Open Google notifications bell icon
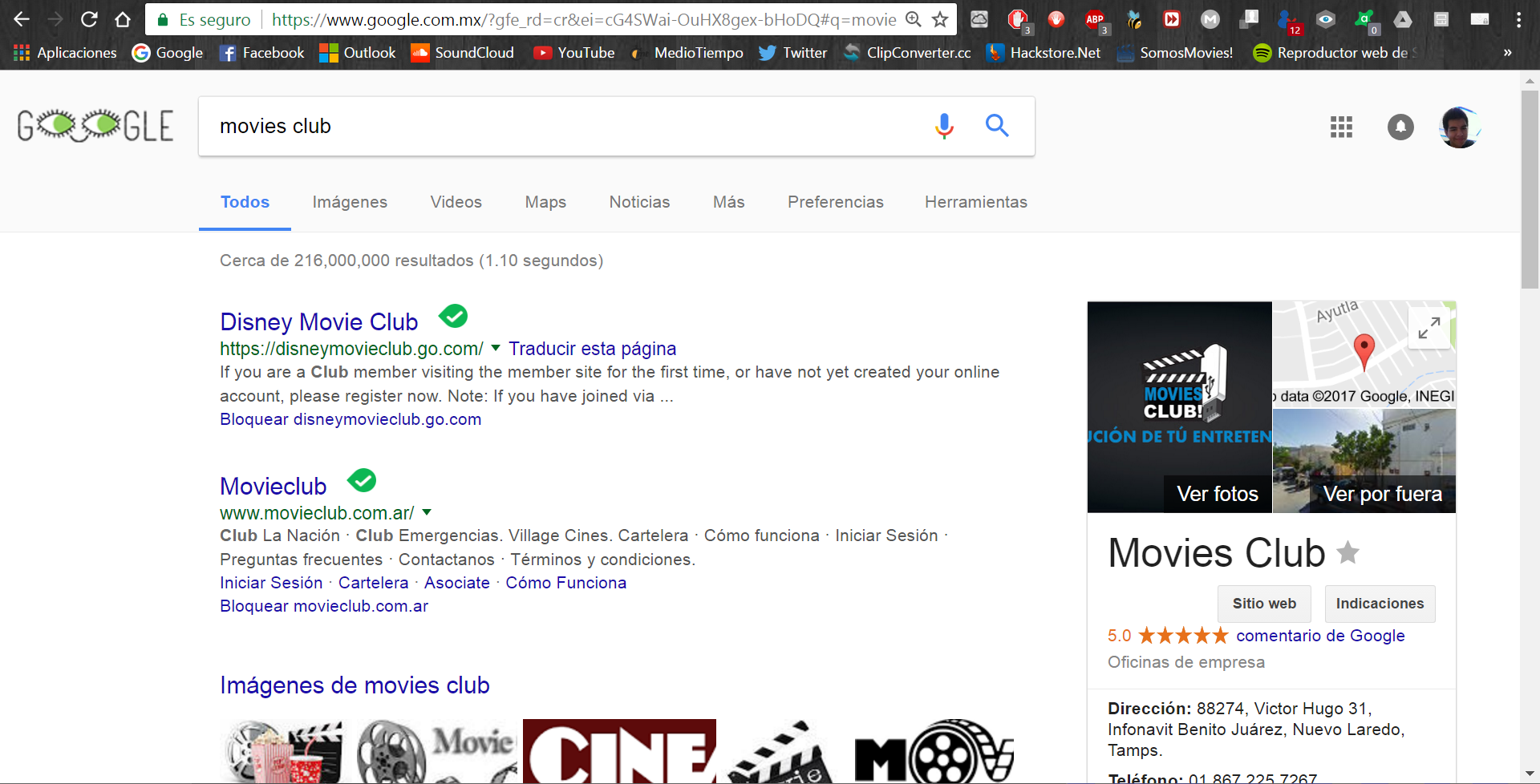1540x784 pixels. (1400, 127)
